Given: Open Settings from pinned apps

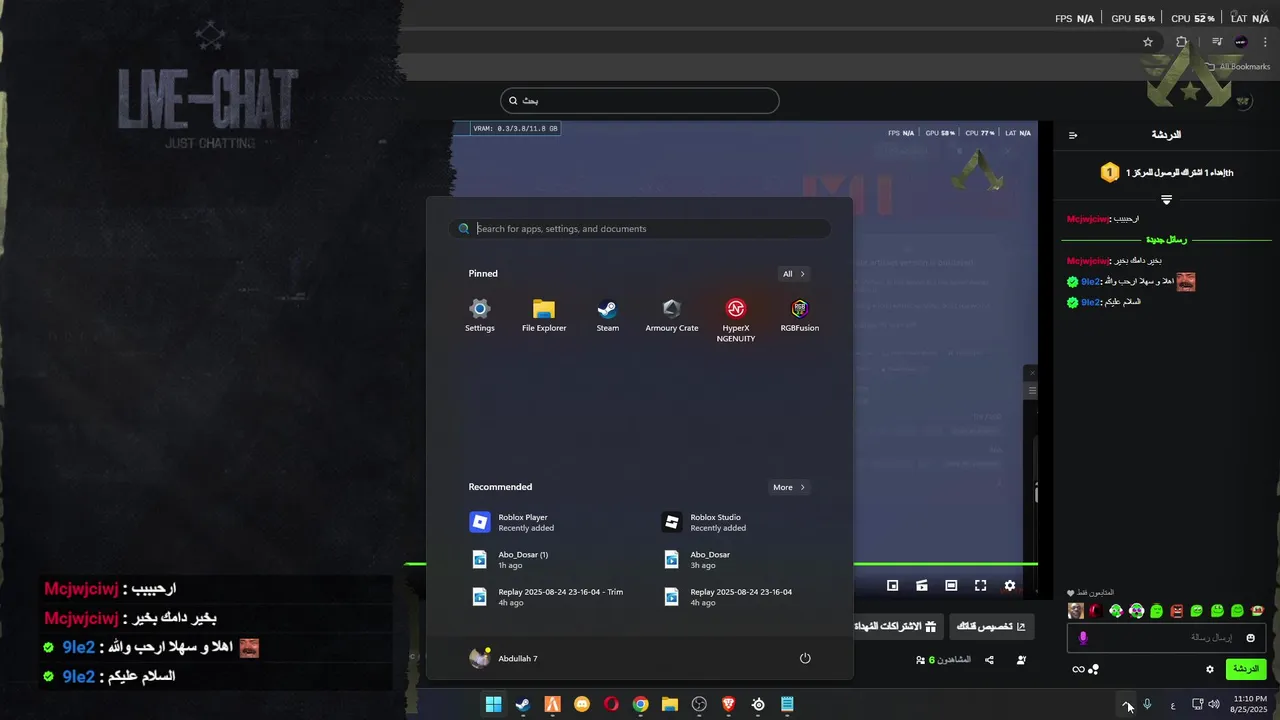Looking at the screenshot, I should (x=480, y=315).
